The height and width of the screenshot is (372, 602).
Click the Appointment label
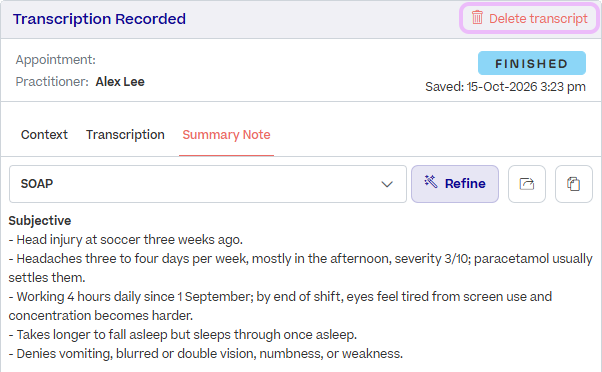(56, 60)
